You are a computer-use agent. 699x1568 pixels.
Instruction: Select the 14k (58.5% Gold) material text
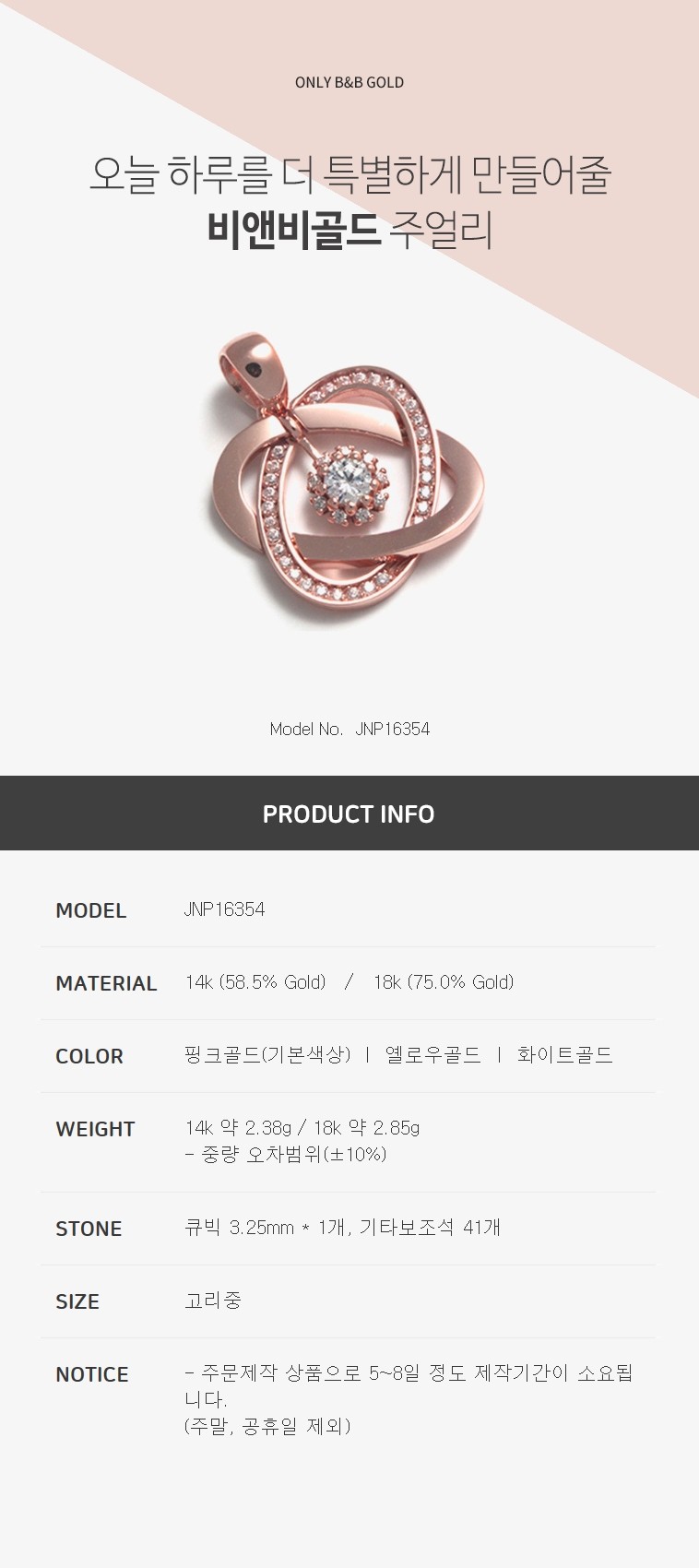255,982
